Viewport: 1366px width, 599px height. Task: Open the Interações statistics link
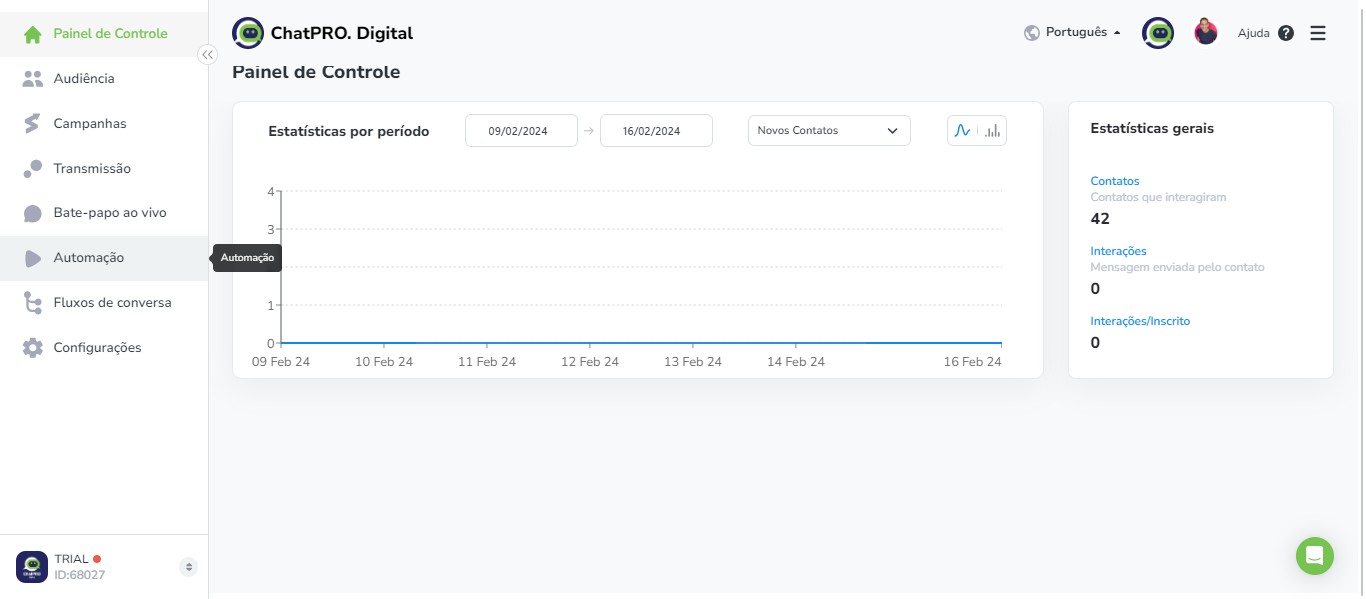(x=1118, y=251)
